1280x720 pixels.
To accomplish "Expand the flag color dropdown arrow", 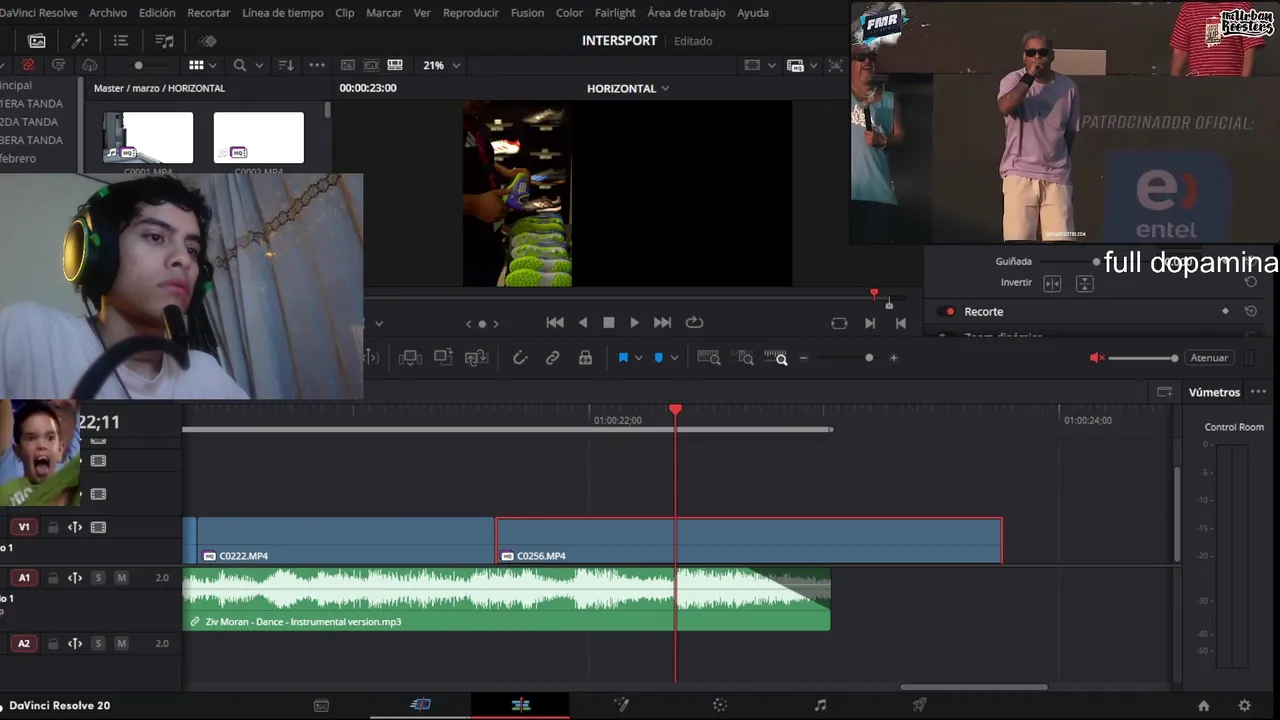I will click(x=639, y=358).
